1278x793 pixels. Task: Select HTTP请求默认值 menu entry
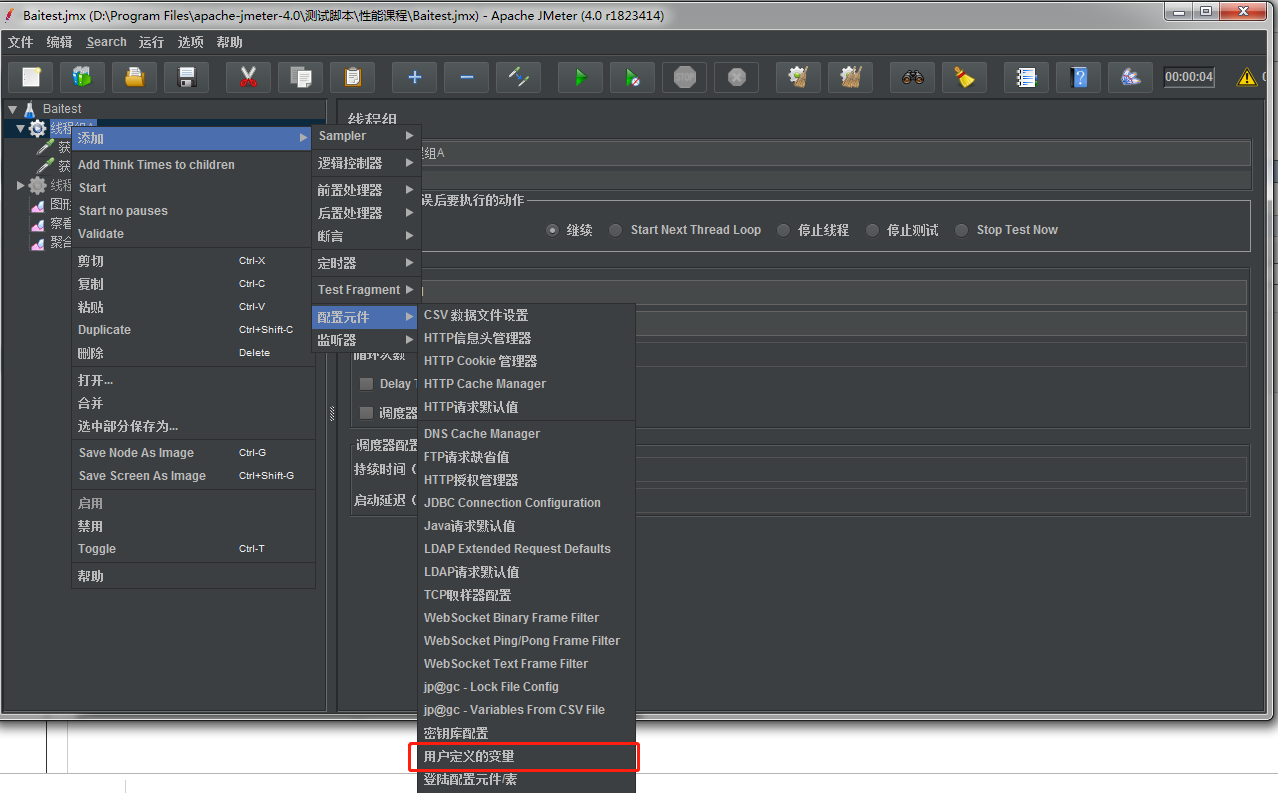click(x=526, y=407)
